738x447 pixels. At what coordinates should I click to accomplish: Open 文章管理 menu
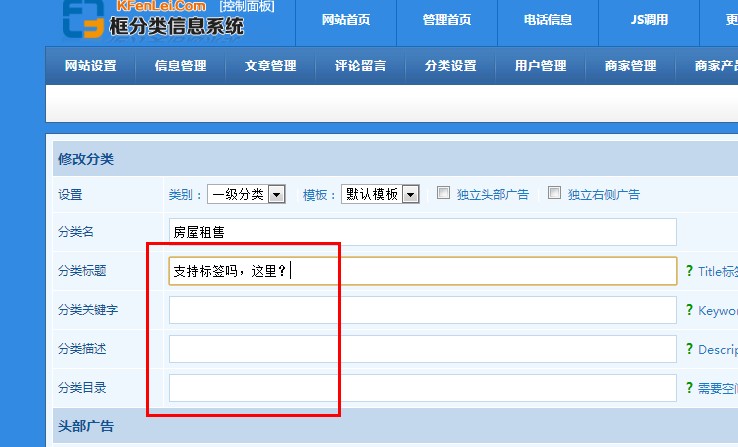point(271,66)
